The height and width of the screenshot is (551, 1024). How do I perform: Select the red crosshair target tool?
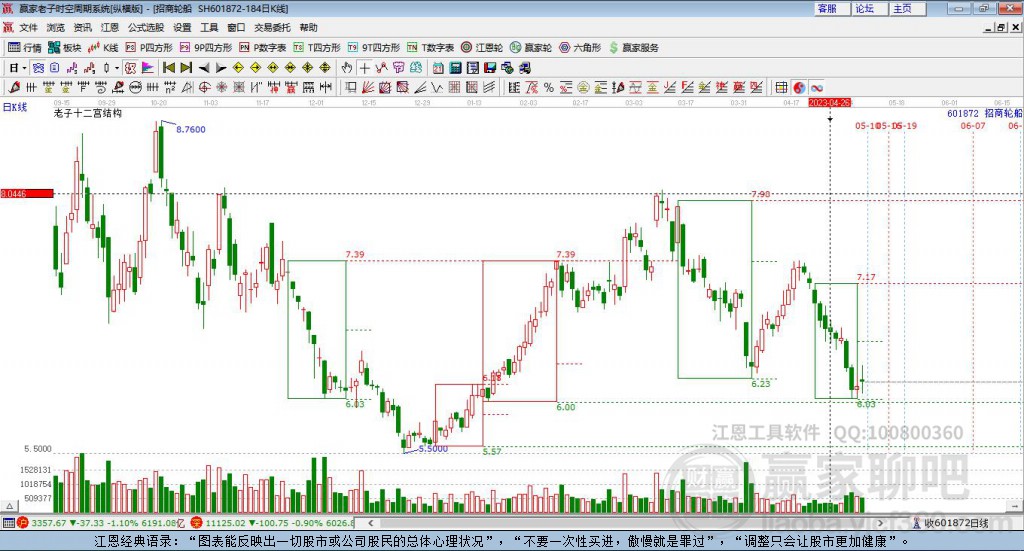[x=204, y=87]
